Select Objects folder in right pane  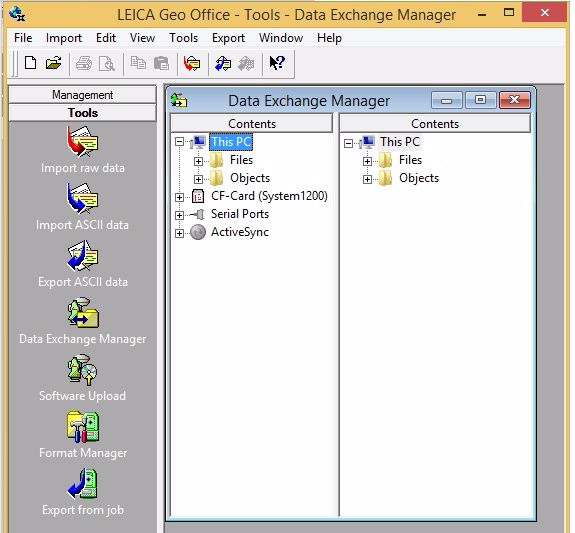tap(419, 178)
